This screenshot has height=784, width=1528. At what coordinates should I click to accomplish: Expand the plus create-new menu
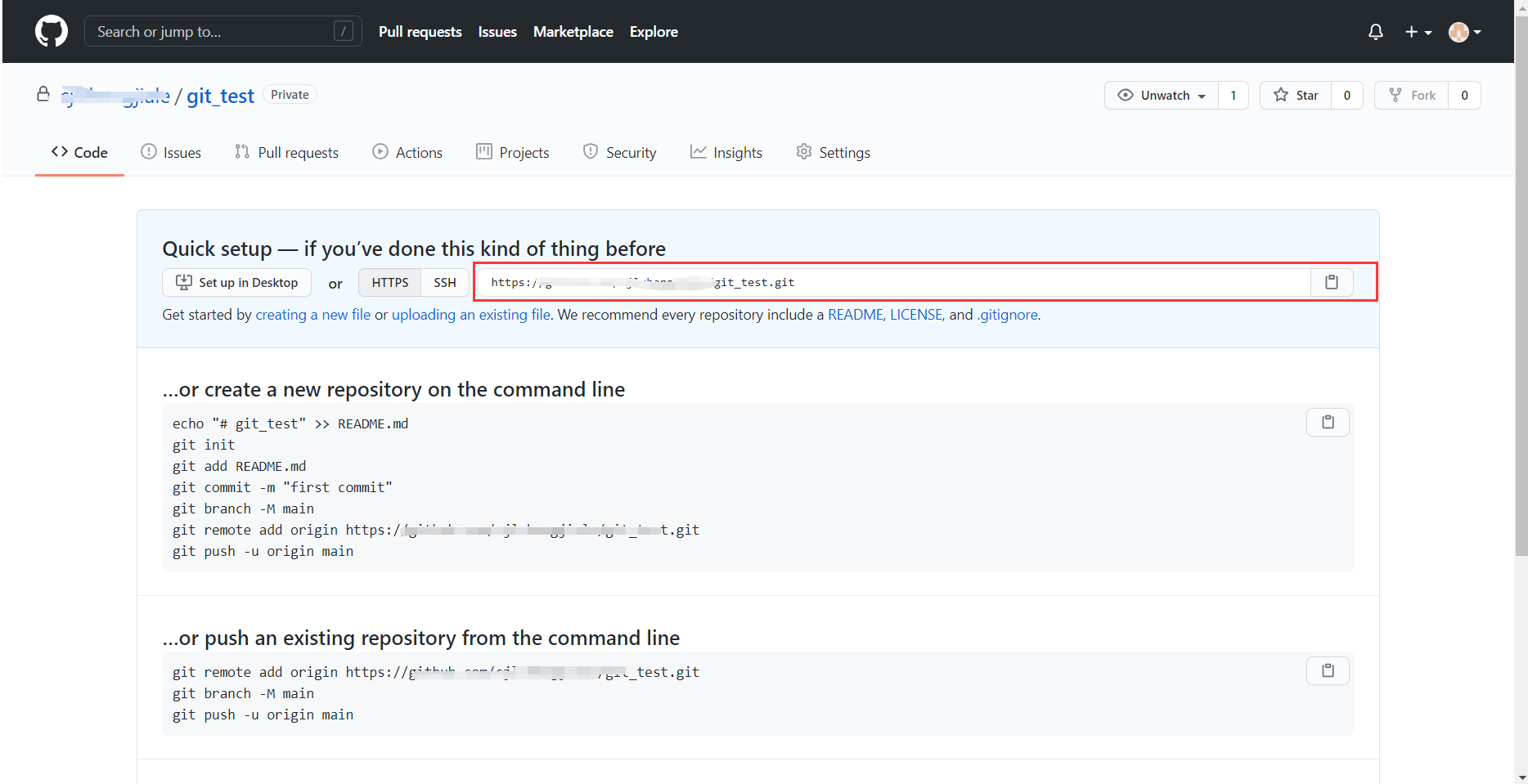pyautogui.click(x=1418, y=32)
